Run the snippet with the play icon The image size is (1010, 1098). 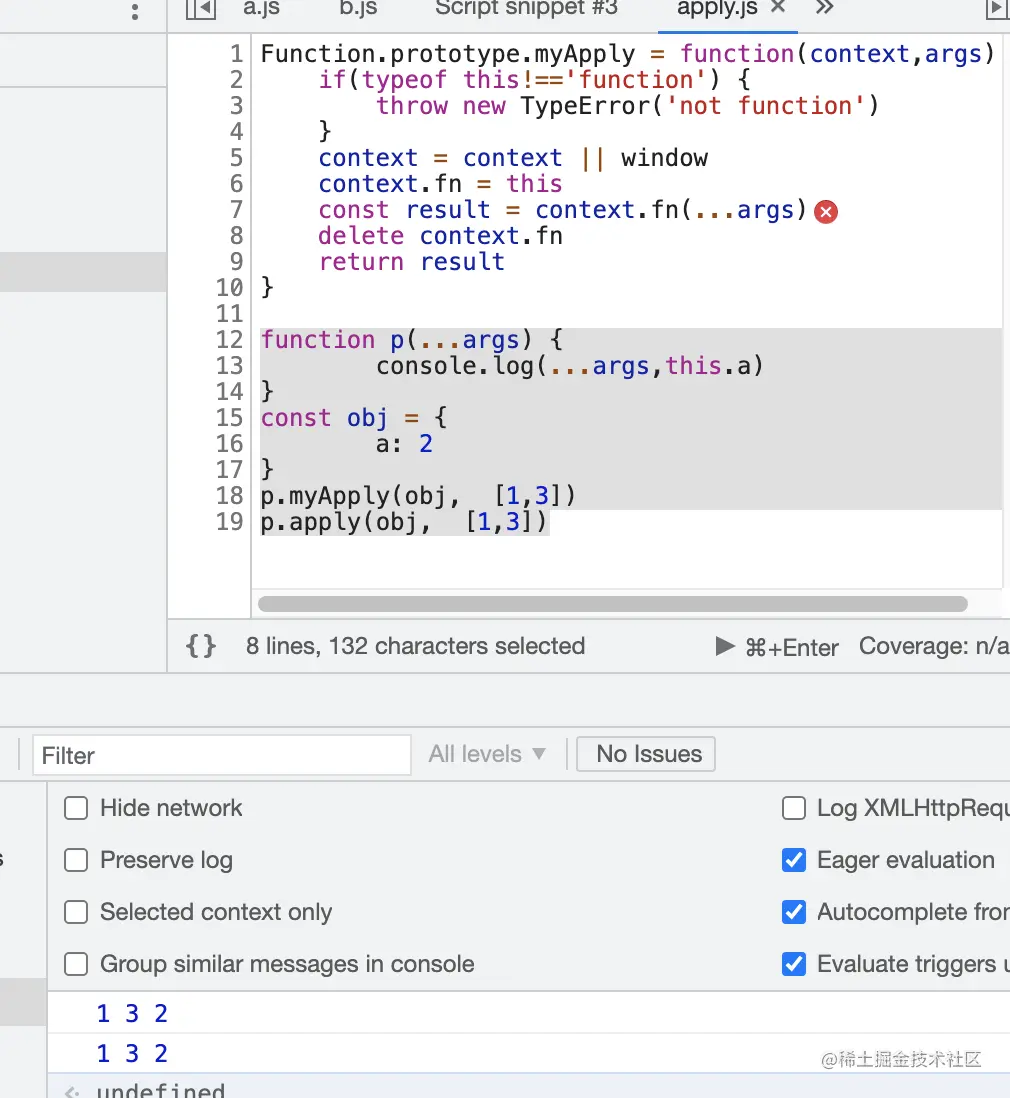725,646
